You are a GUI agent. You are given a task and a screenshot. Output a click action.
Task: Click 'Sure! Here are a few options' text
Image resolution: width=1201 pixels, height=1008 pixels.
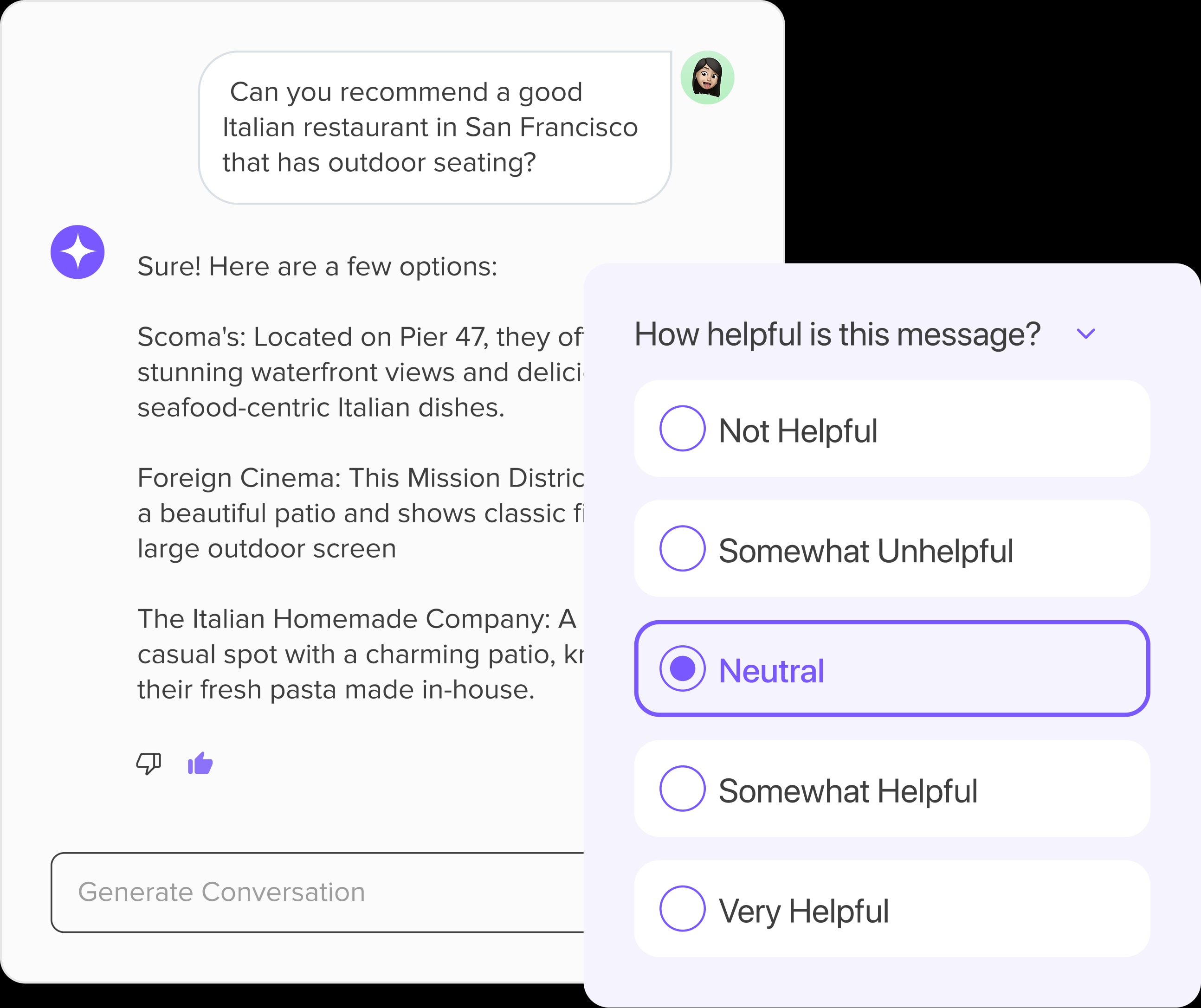[317, 267]
